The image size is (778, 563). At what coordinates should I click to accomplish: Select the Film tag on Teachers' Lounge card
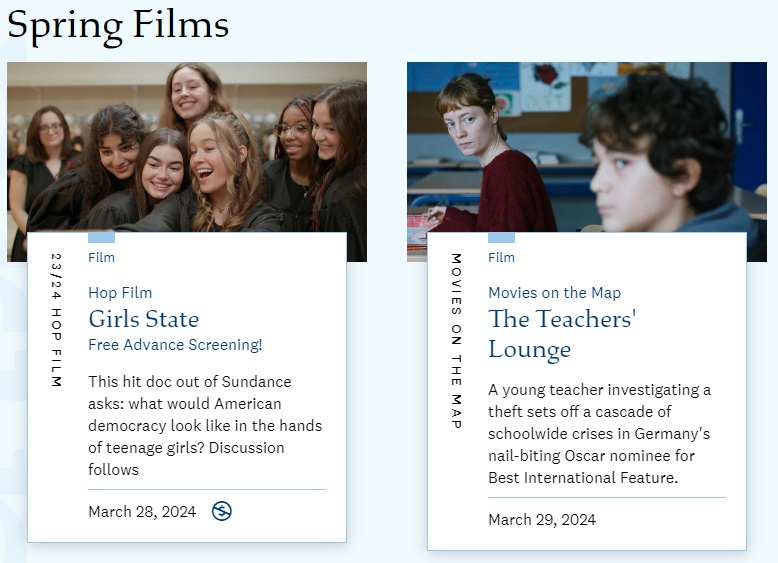[501, 257]
